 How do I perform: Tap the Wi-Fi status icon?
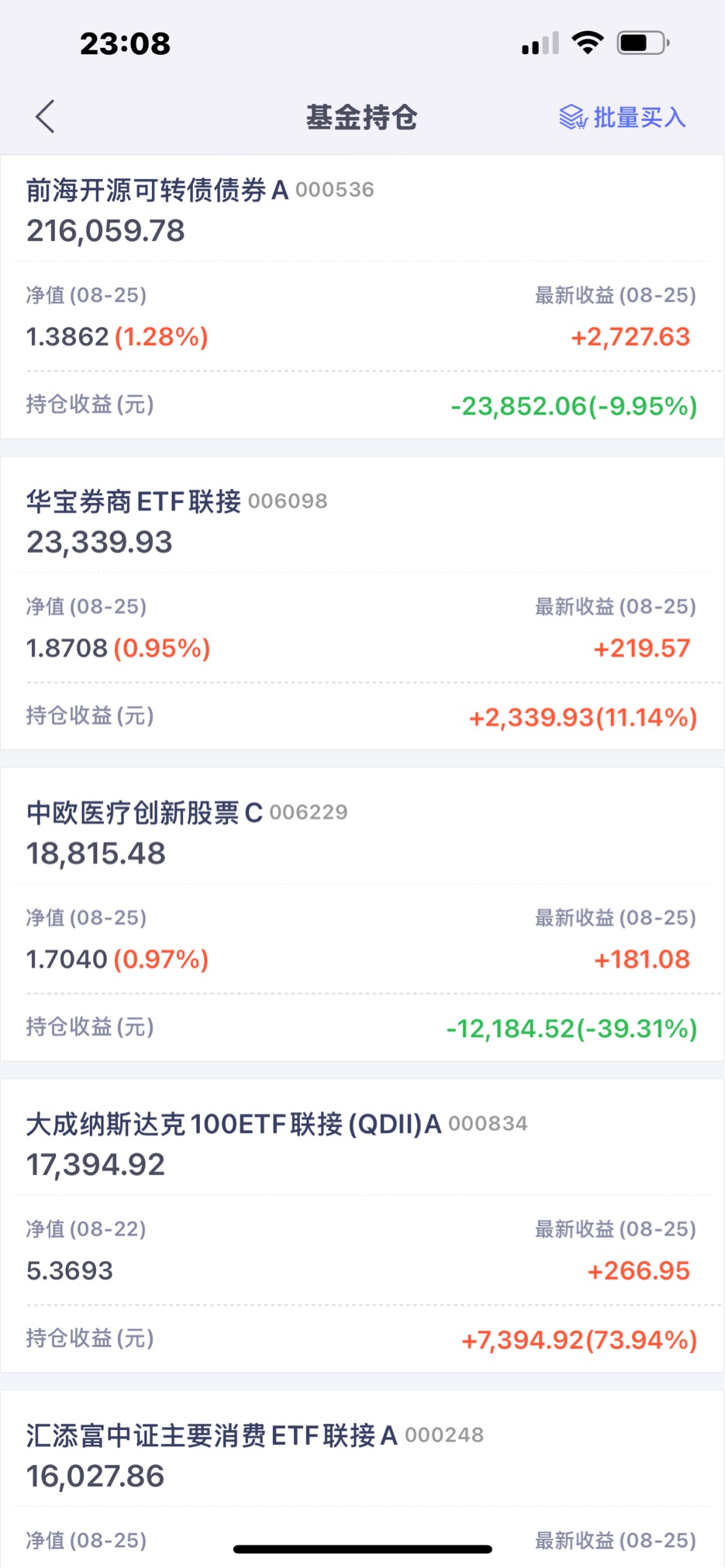pyautogui.click(x=588, y=43)
